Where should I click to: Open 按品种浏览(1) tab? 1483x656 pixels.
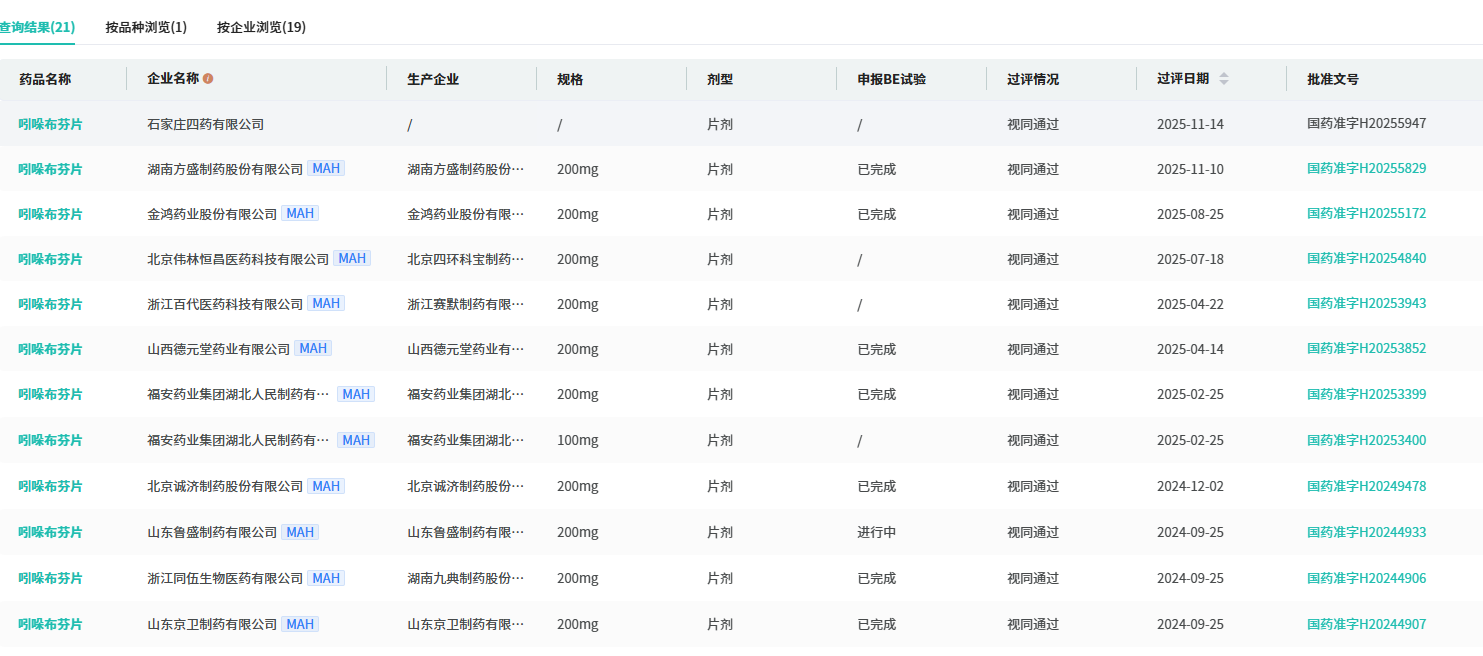[x=146, y=27]
